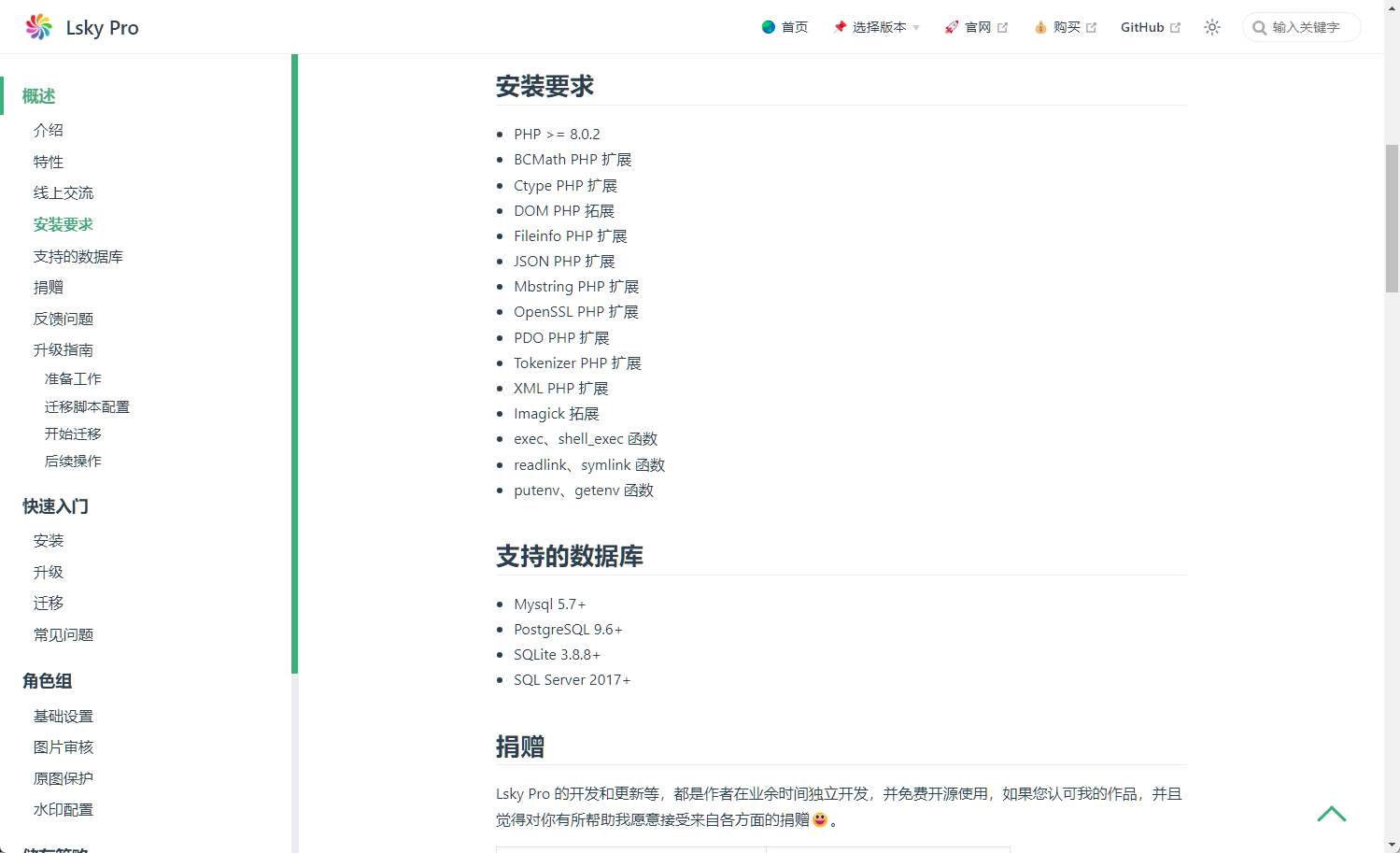Toggle dark mode with the sun icon
Viewport: 1400px width, 853px height.
[x=1212, y=27]
